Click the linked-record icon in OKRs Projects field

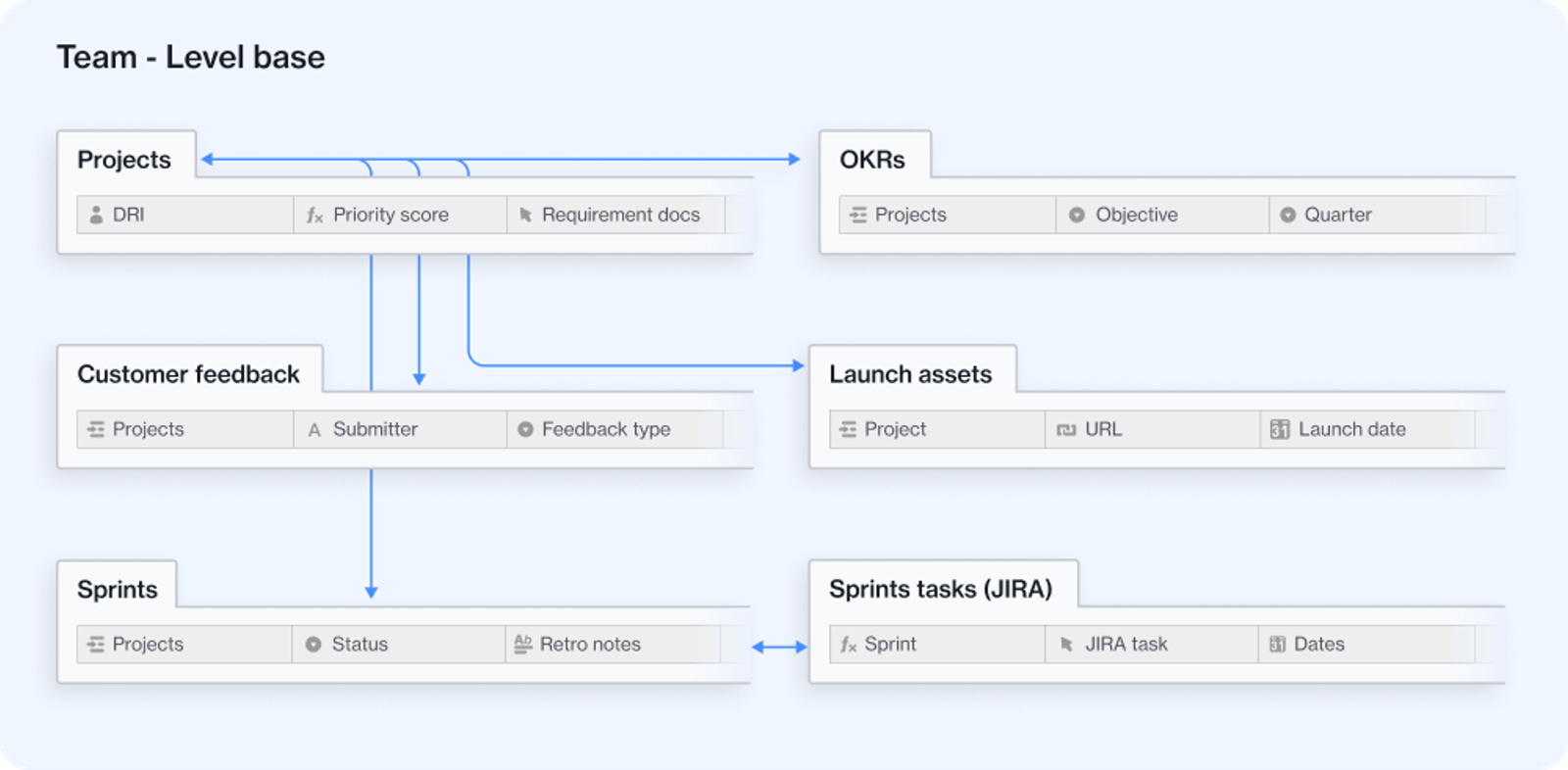pyautogui.click(x=858, y=215)
